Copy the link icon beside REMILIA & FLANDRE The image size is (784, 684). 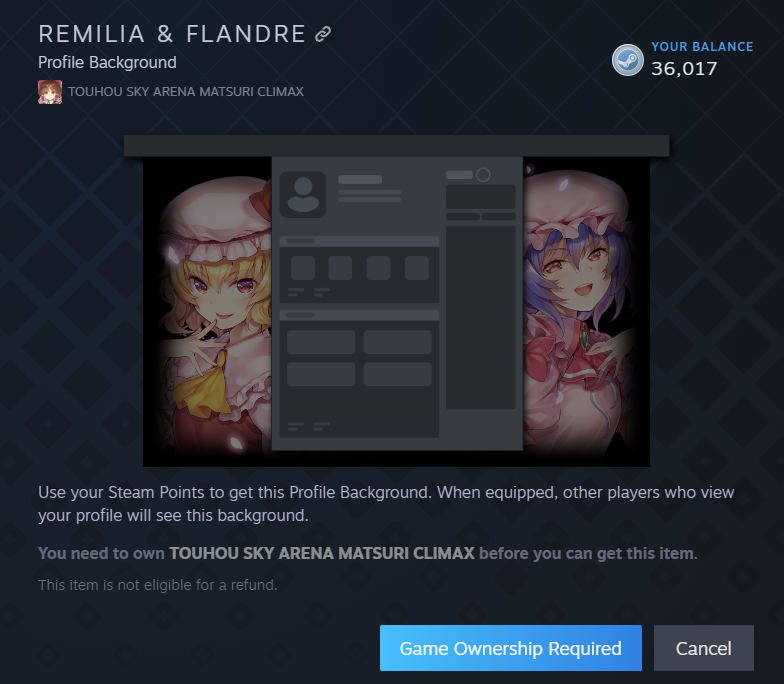point(323,34)
